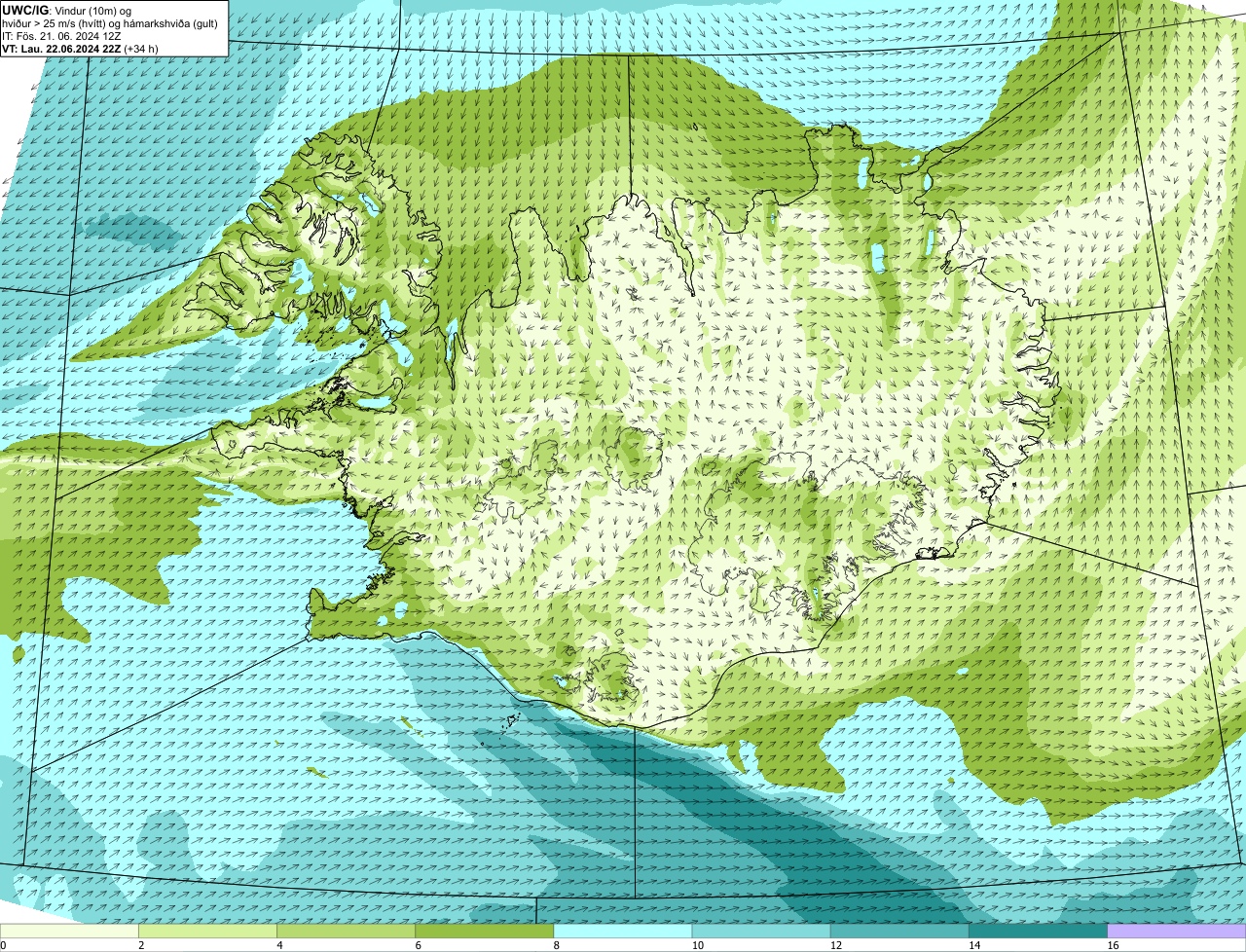Click the '8' label under the color scale
This screenshot has height=952, width=1246.
pos(556,945)
